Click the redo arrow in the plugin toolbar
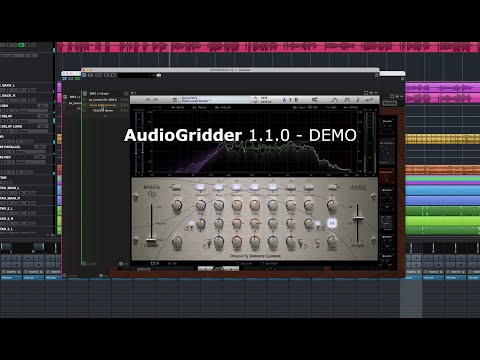The height and width of the screenshot is (360, 480). (x=155, y=100)
